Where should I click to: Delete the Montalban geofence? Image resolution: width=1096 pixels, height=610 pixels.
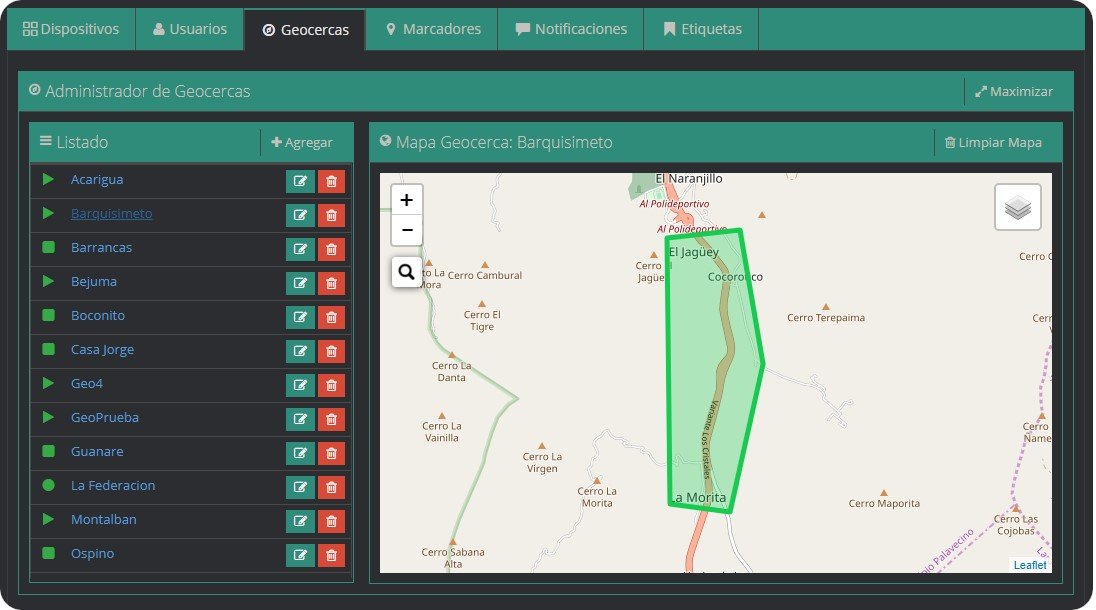point(331,521)
